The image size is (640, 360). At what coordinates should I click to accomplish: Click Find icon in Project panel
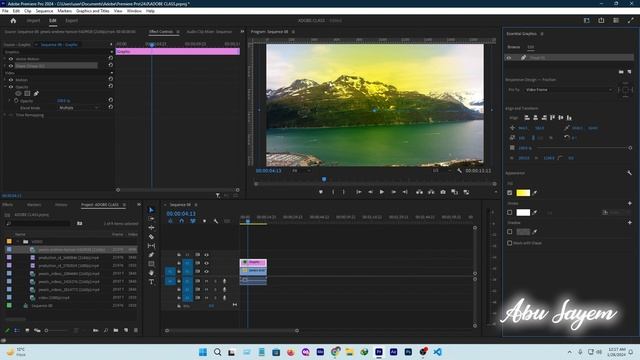[x=106, y=330]
